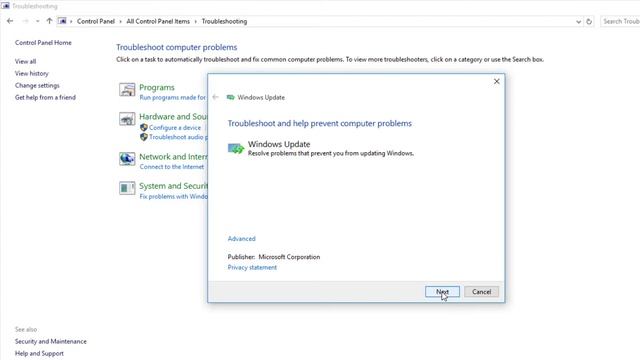Click the Up one level arrow
This screenshot has height=360, width=640.
click(x=49, y=21)
